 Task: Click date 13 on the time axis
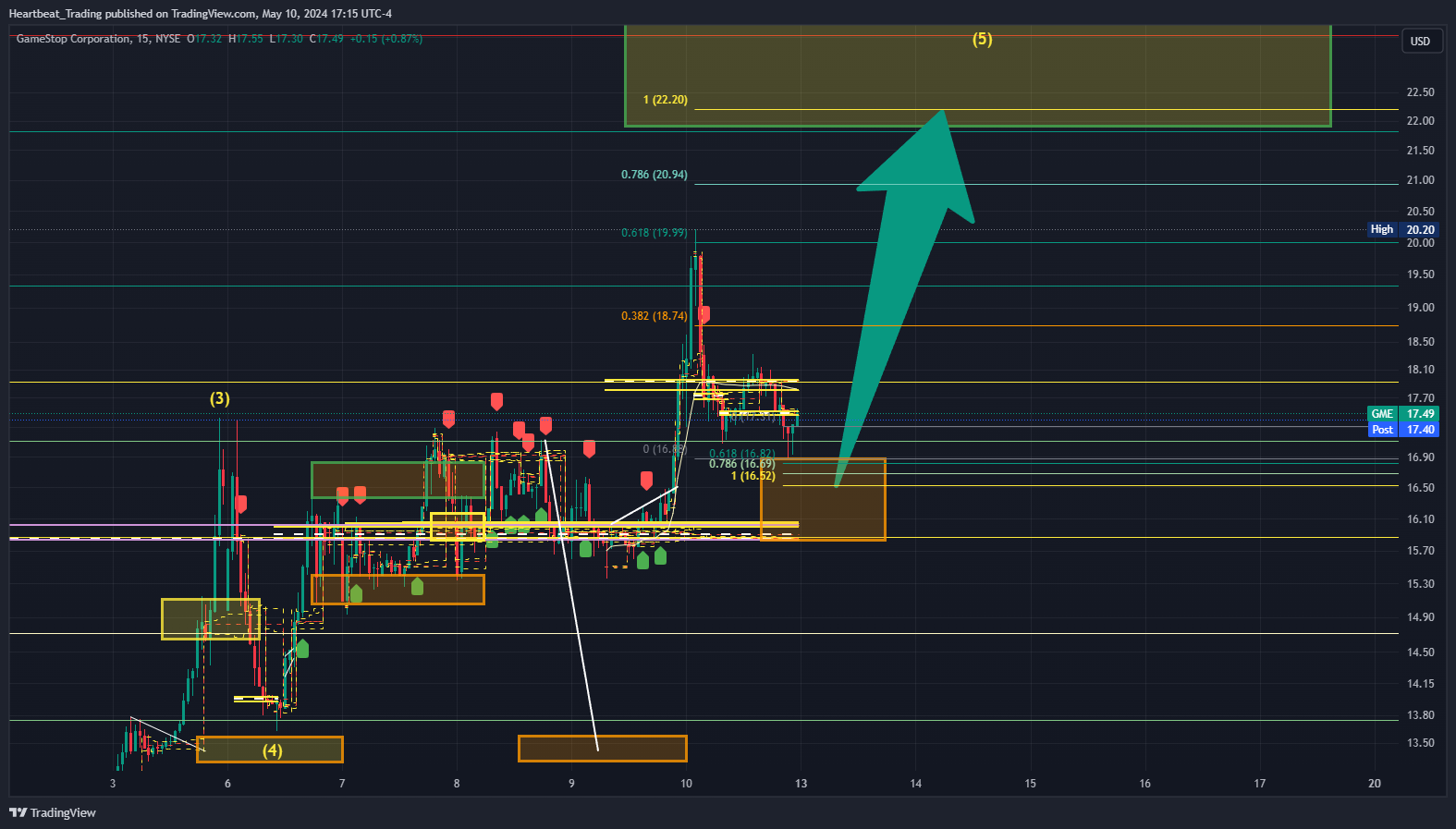[801, 784]
